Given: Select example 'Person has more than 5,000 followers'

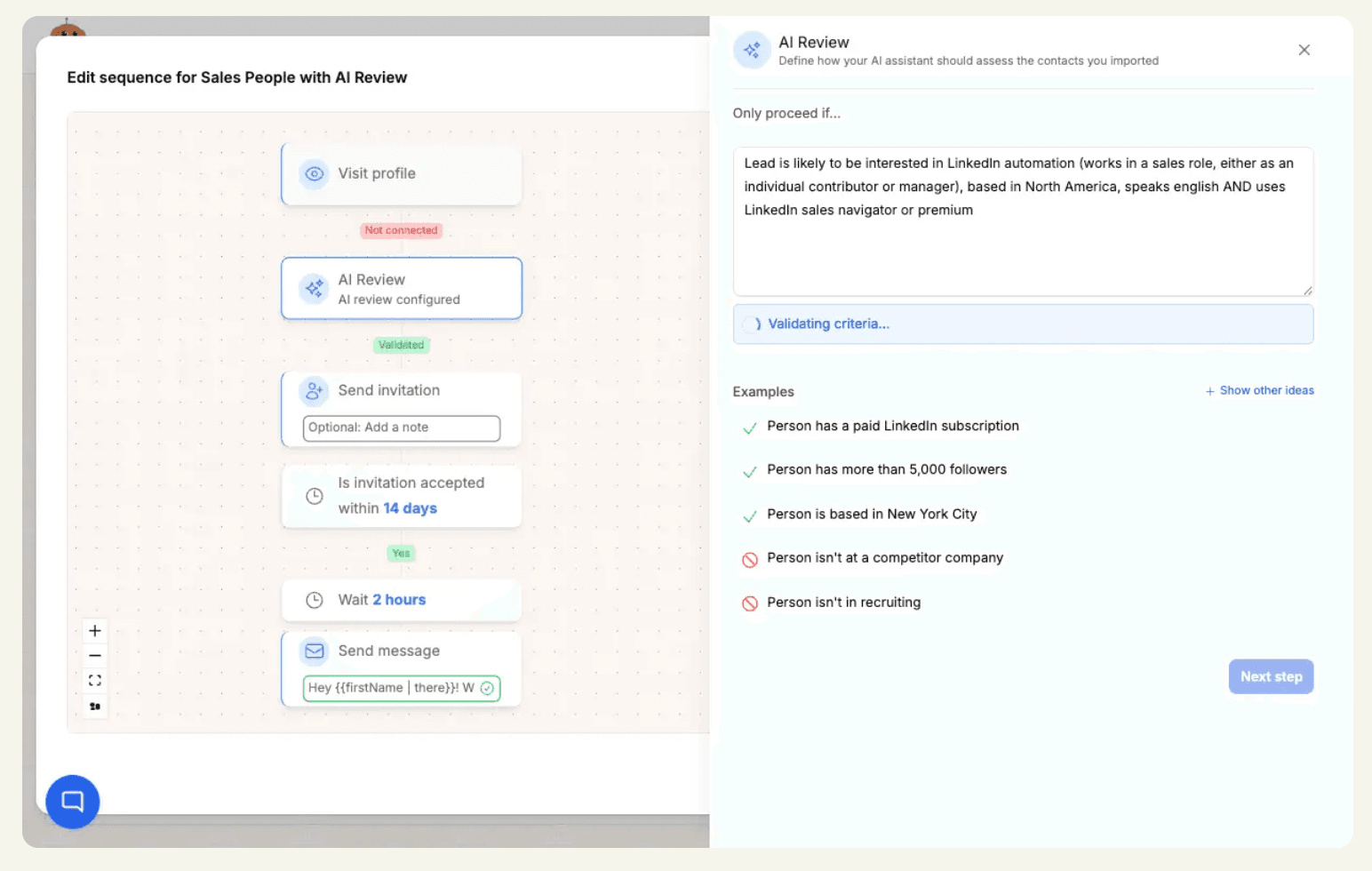Looking at the screenshot, I should (x=886, y=470).
